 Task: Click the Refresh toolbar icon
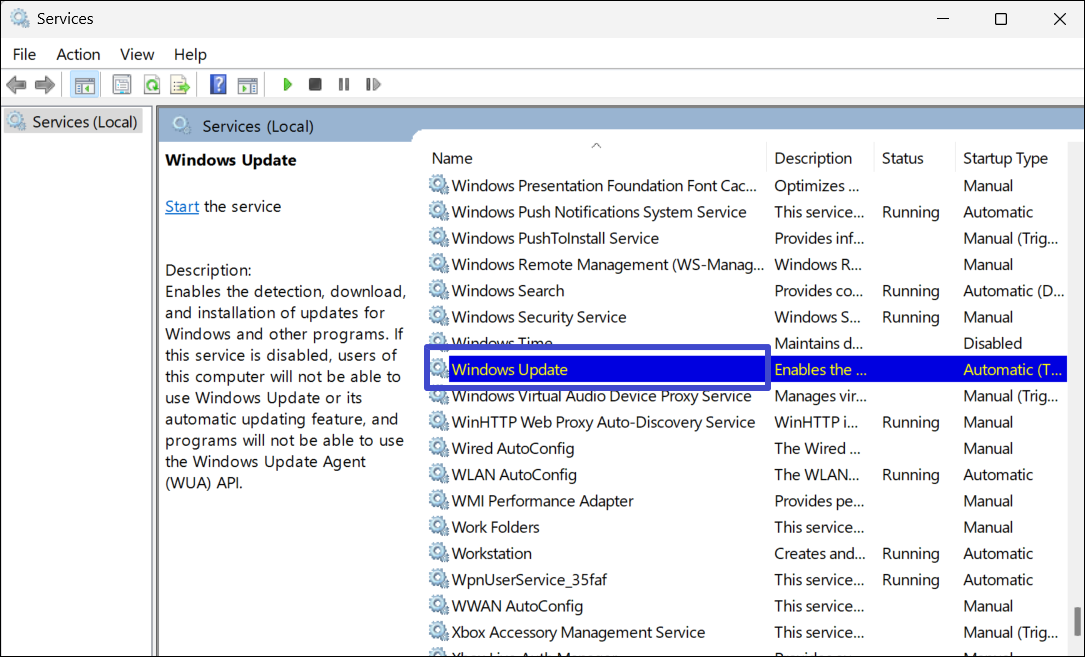(151, 85)
